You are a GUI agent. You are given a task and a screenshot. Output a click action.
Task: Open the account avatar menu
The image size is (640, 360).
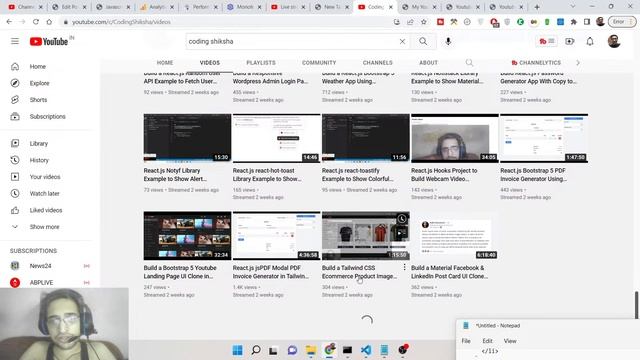614,41
